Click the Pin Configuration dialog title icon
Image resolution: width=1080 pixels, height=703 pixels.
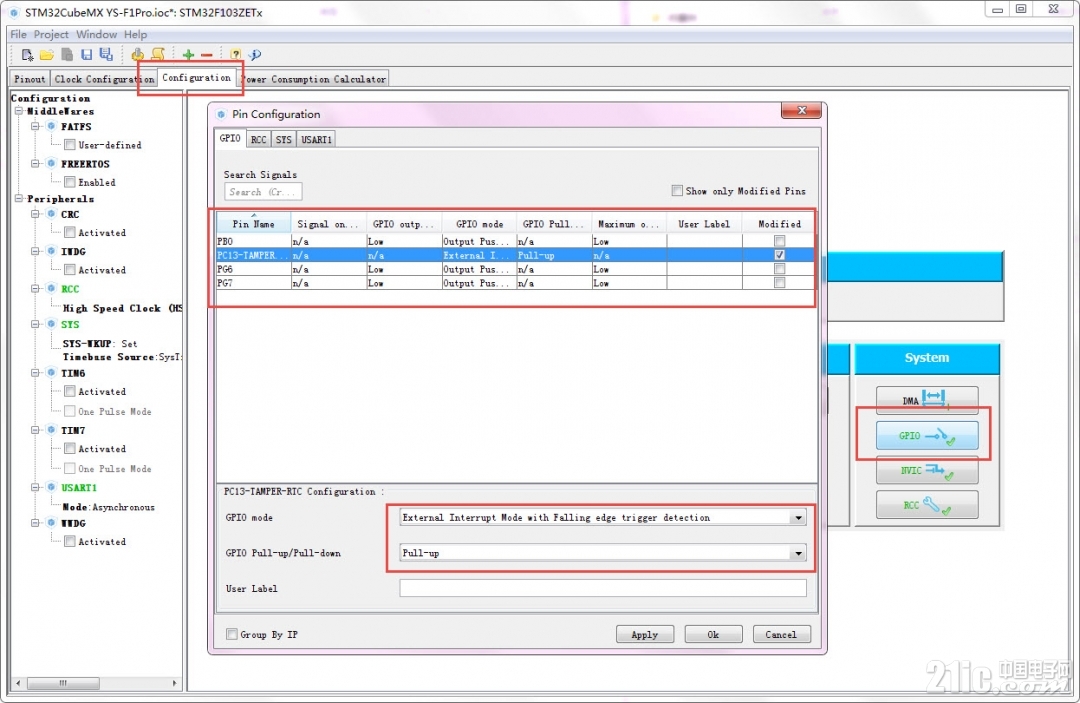pos(221,114)
